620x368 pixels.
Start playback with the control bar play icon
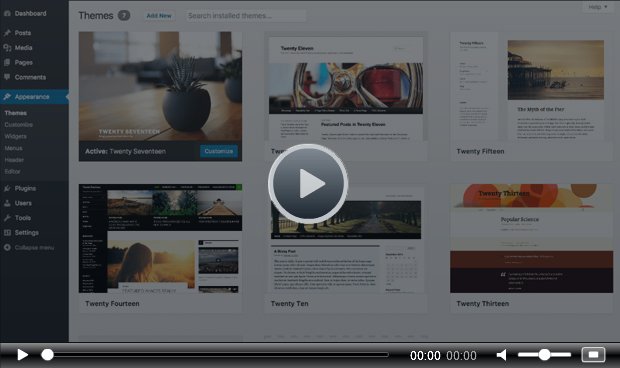[23, 355]
